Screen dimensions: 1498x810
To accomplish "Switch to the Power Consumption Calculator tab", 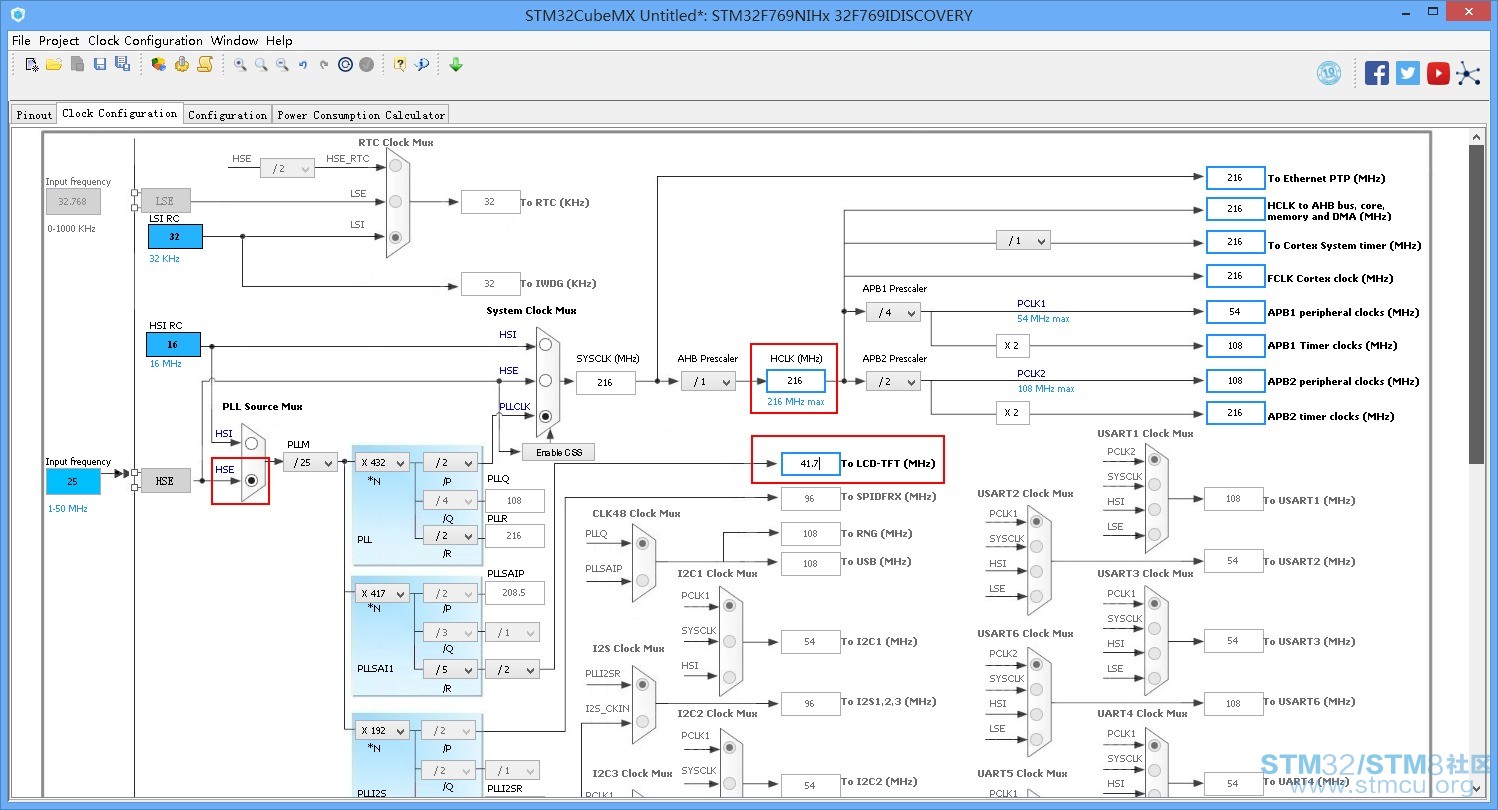I will [x=361, y=114].
